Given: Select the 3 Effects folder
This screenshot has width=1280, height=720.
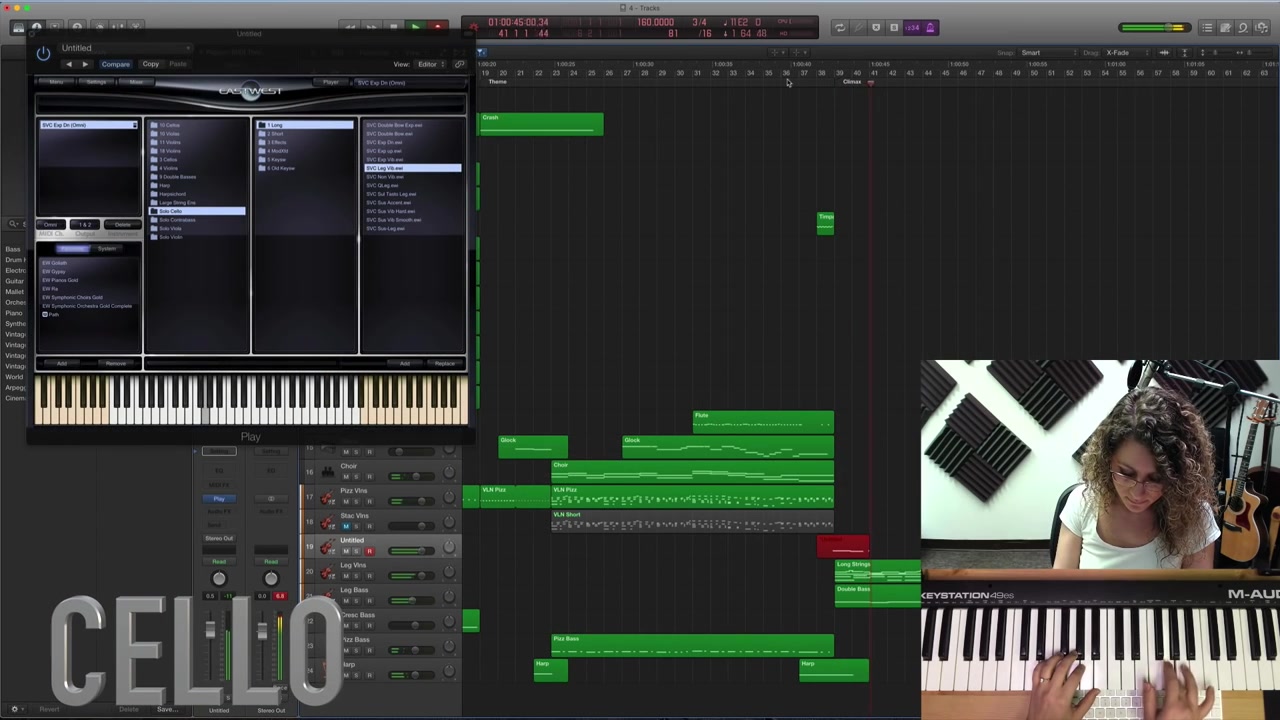Looking at the screenshot, I should point(305,142).
